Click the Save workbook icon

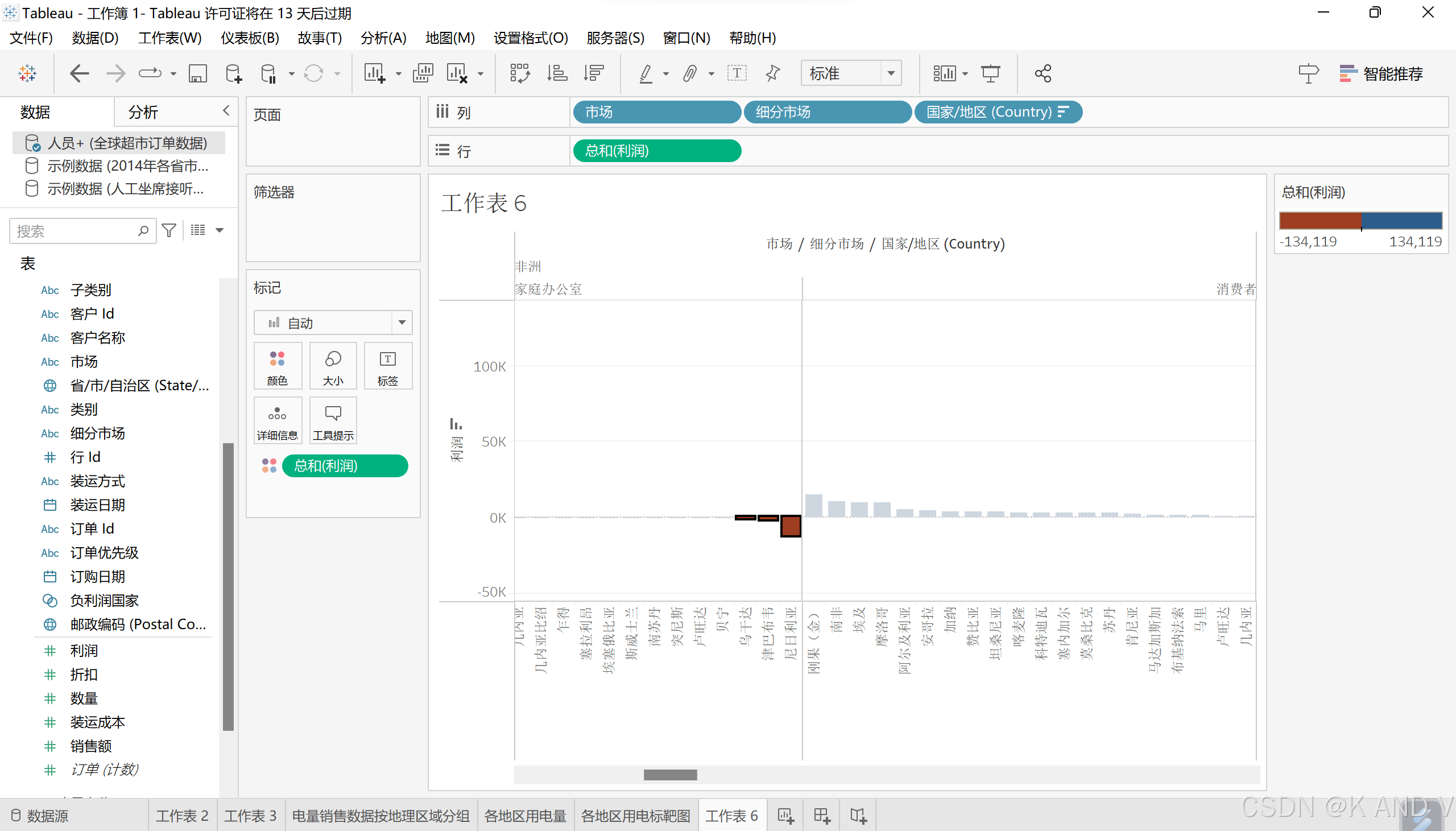[x=197, y=73]
